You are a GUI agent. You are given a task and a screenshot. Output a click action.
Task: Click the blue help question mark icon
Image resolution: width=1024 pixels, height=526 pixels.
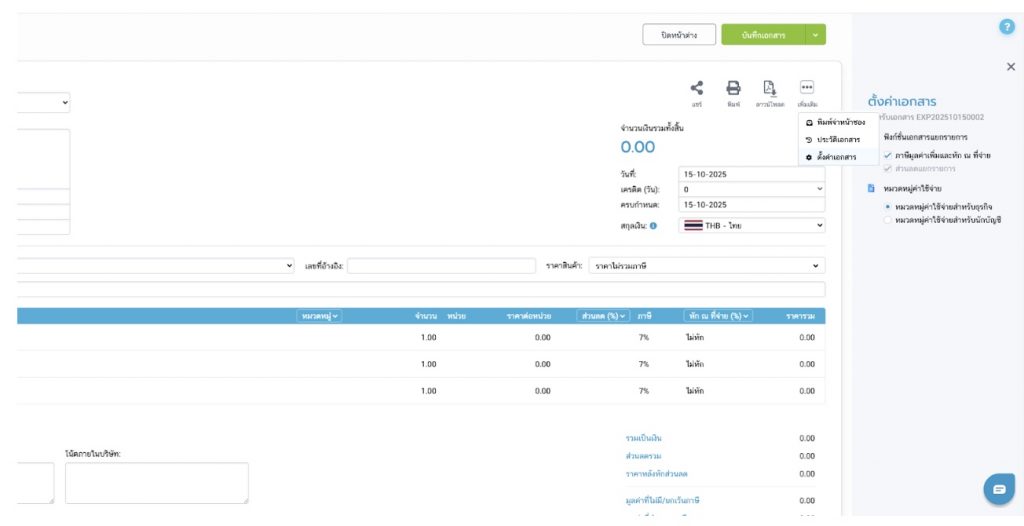coord(1007,27)
